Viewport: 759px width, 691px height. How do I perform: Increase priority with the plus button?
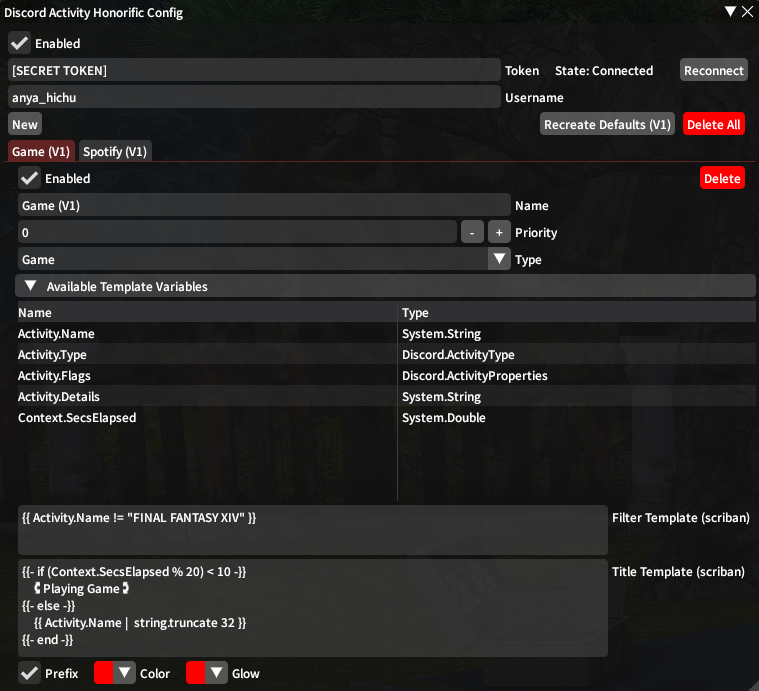click(499, 232)
